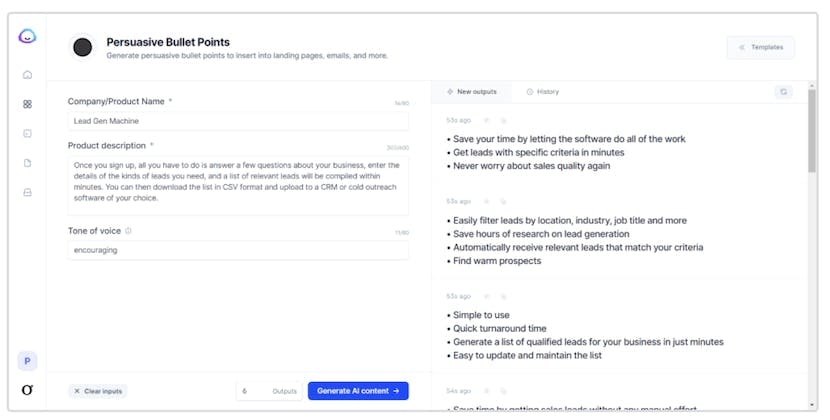Click the Tone of voice info icon
Image resolution: width=830 pixels, height=420 pixels.
pos(128,231)
